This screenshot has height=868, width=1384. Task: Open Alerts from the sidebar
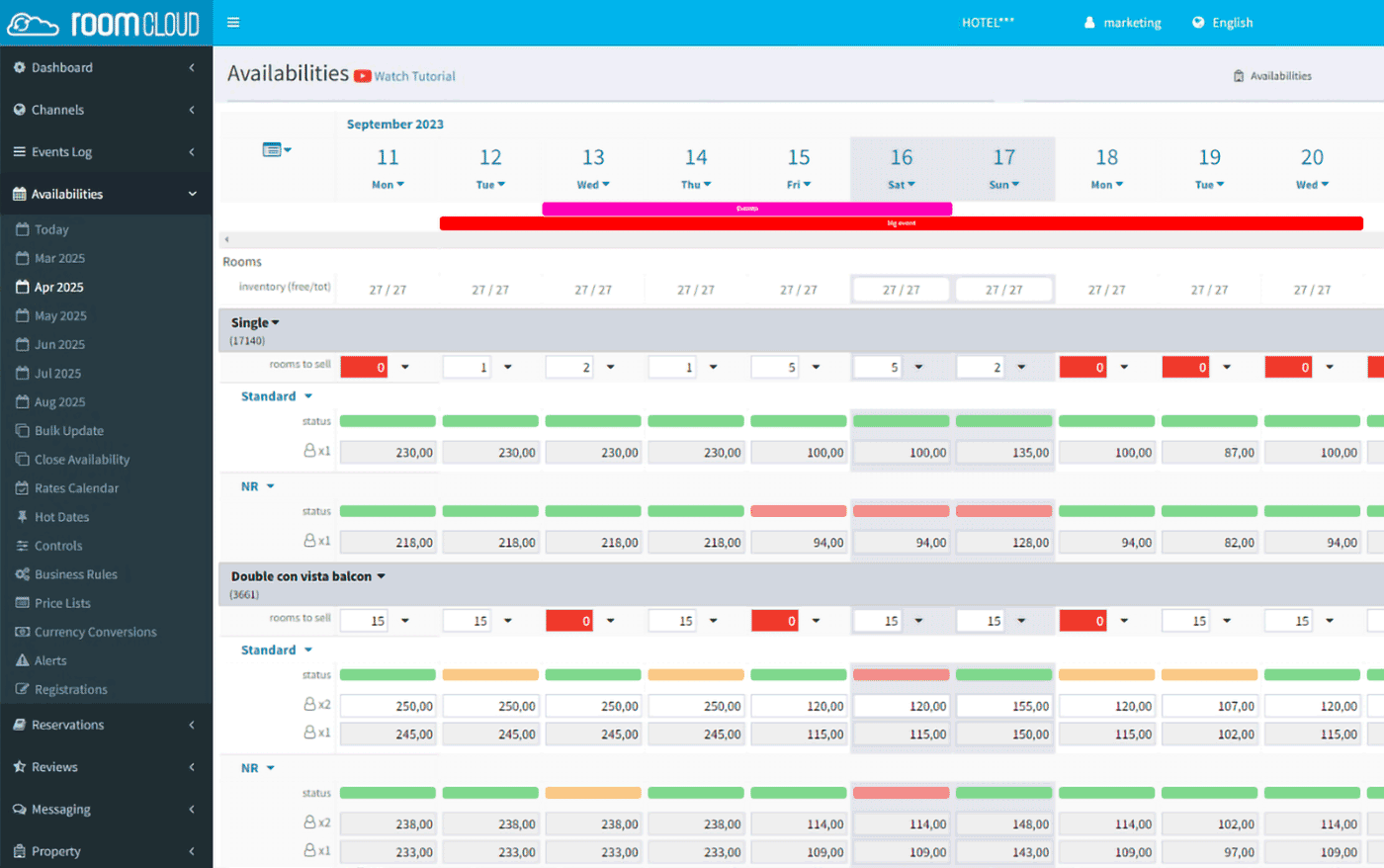click(x=50, y=660)
